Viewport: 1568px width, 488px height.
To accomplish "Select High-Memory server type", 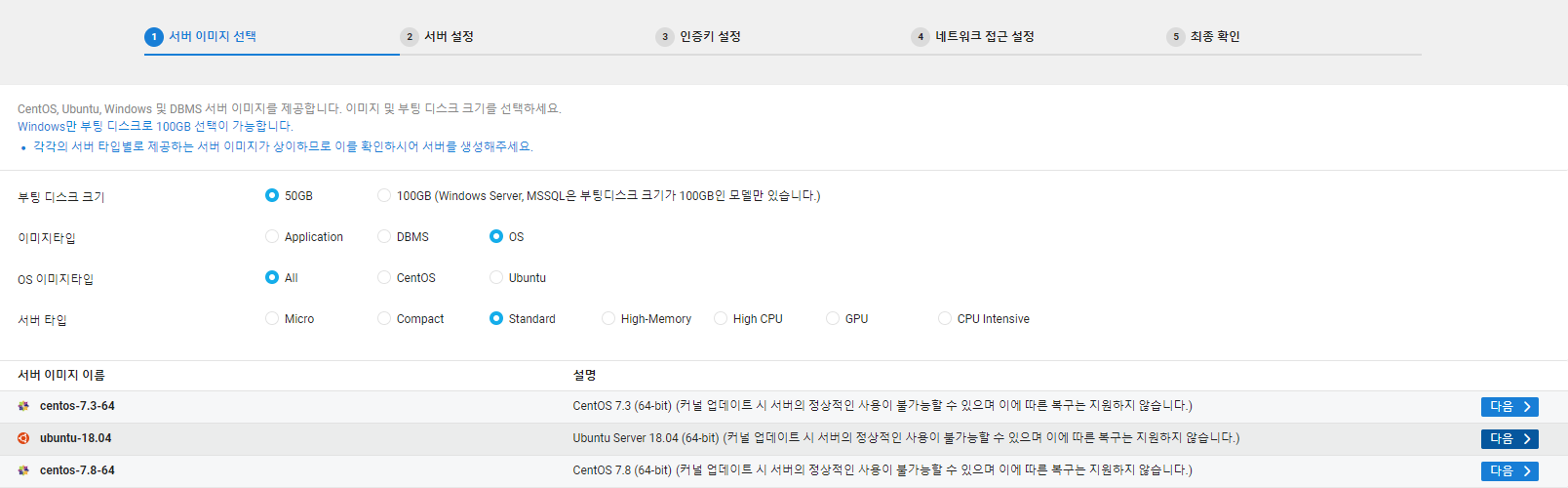I will pyautogui.click(x=608, y=318).
